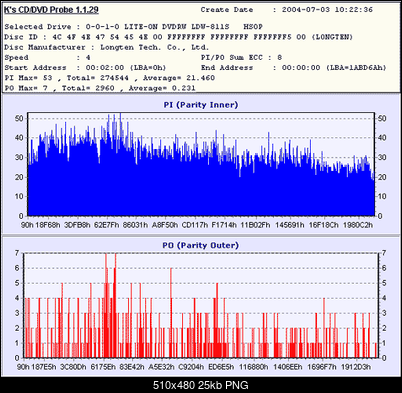Click PI x-axis label F1714h
Viewport: 402px width, 393px height.
pyautogui.click(x=224, y=225)
